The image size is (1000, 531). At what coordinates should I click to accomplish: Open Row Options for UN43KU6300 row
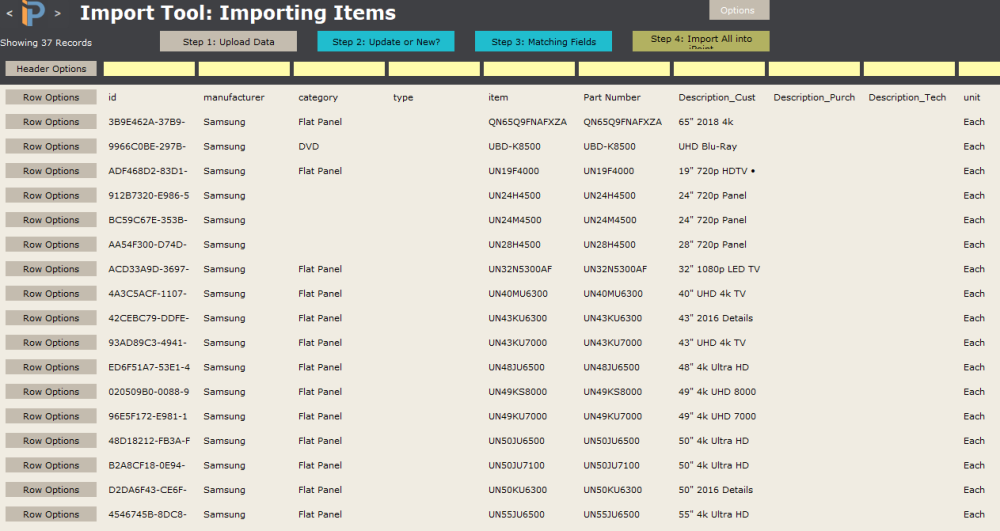(51, 318)
